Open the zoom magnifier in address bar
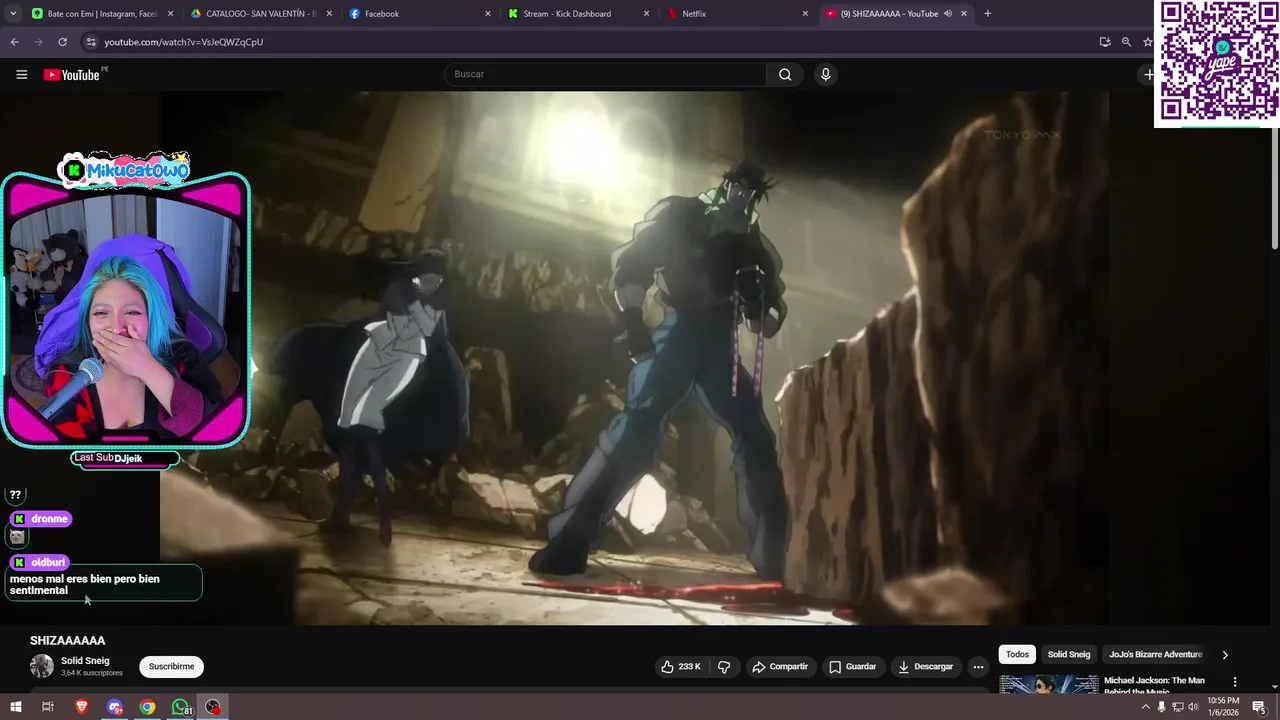Image resolution: width=1280 pixels, height=720 pixels. tap(1126, 42)
